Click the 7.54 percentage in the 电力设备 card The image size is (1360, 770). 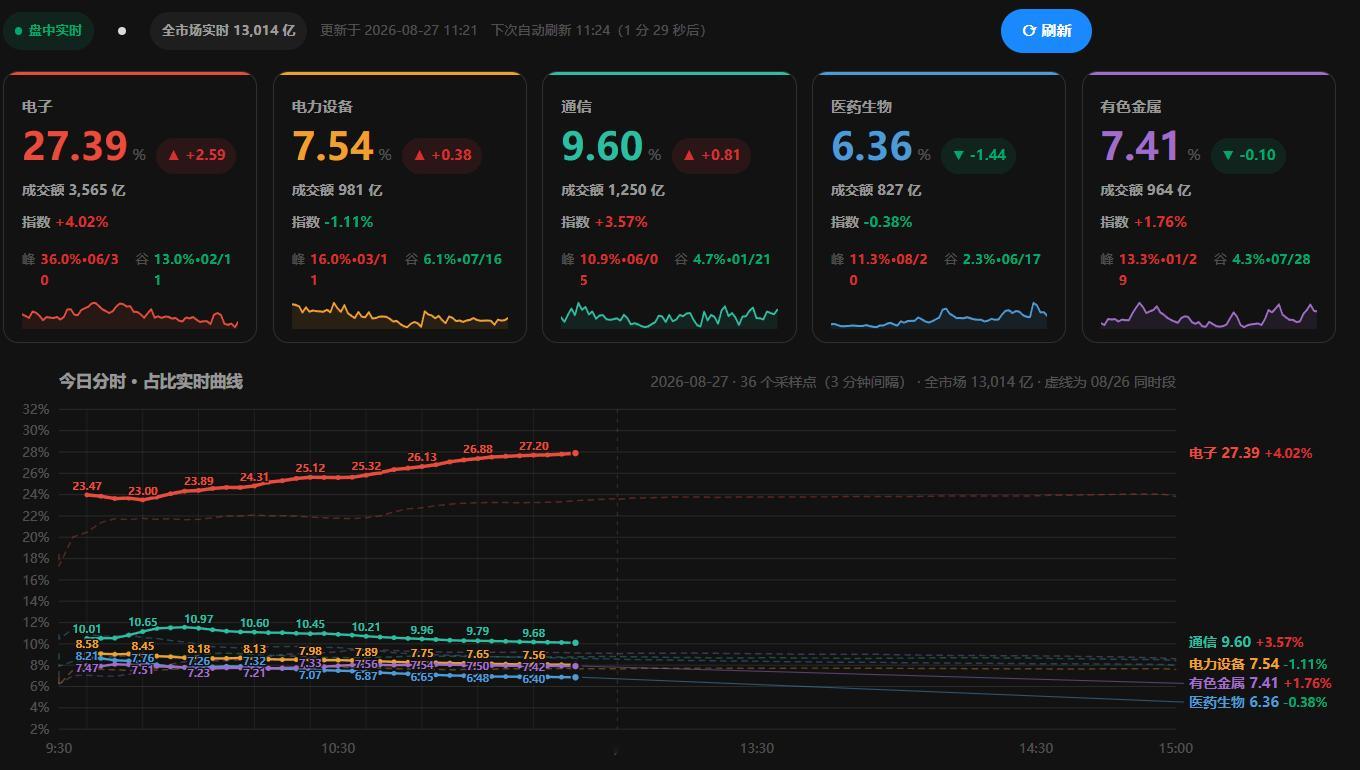[333, 146]
